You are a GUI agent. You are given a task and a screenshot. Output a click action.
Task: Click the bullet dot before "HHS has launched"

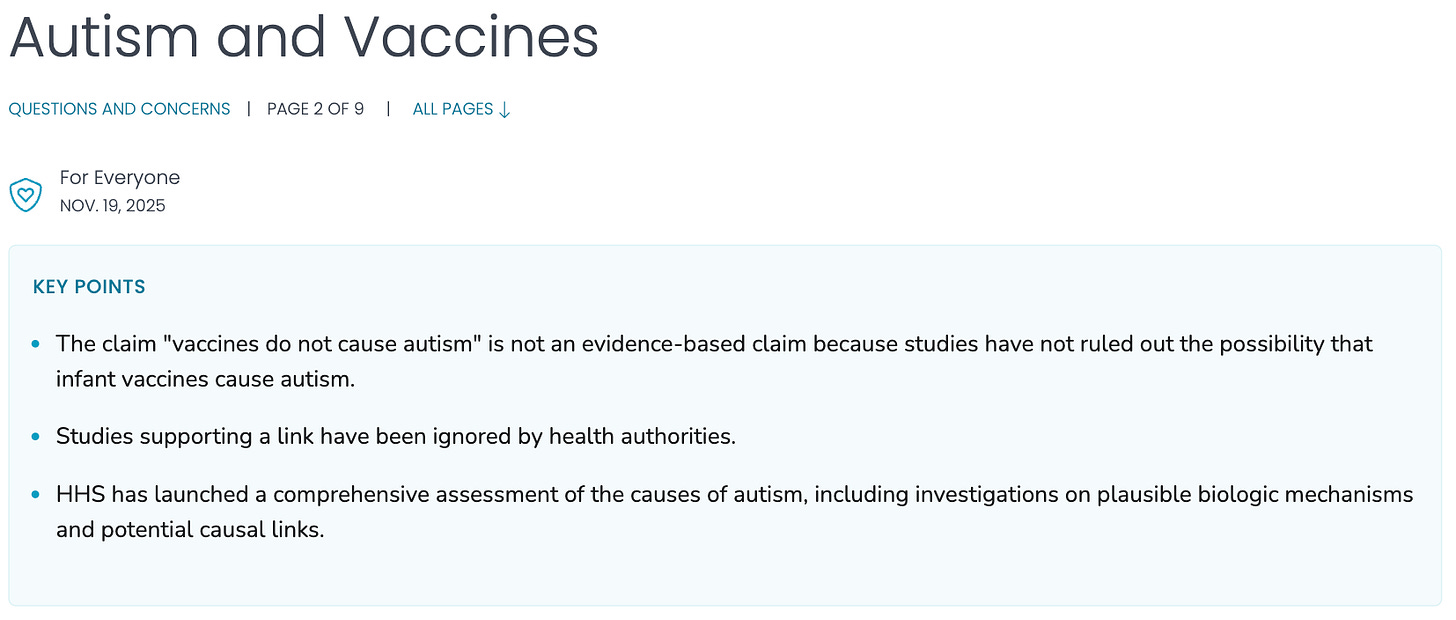coord(36,495)
